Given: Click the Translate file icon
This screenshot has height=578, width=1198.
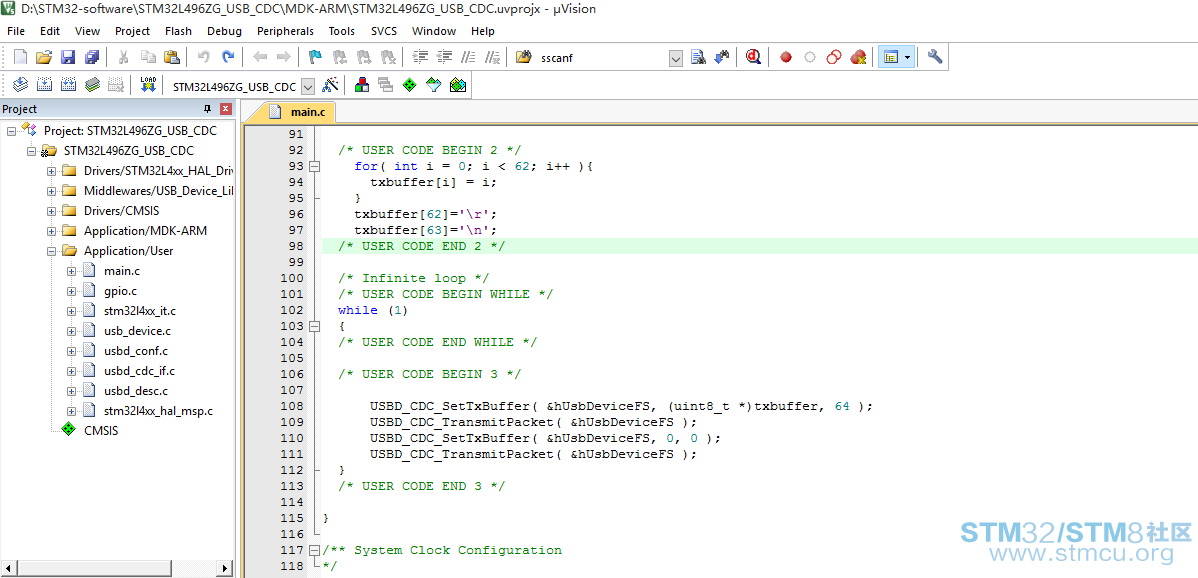Looking at the screenshot, I should [21, 85].
